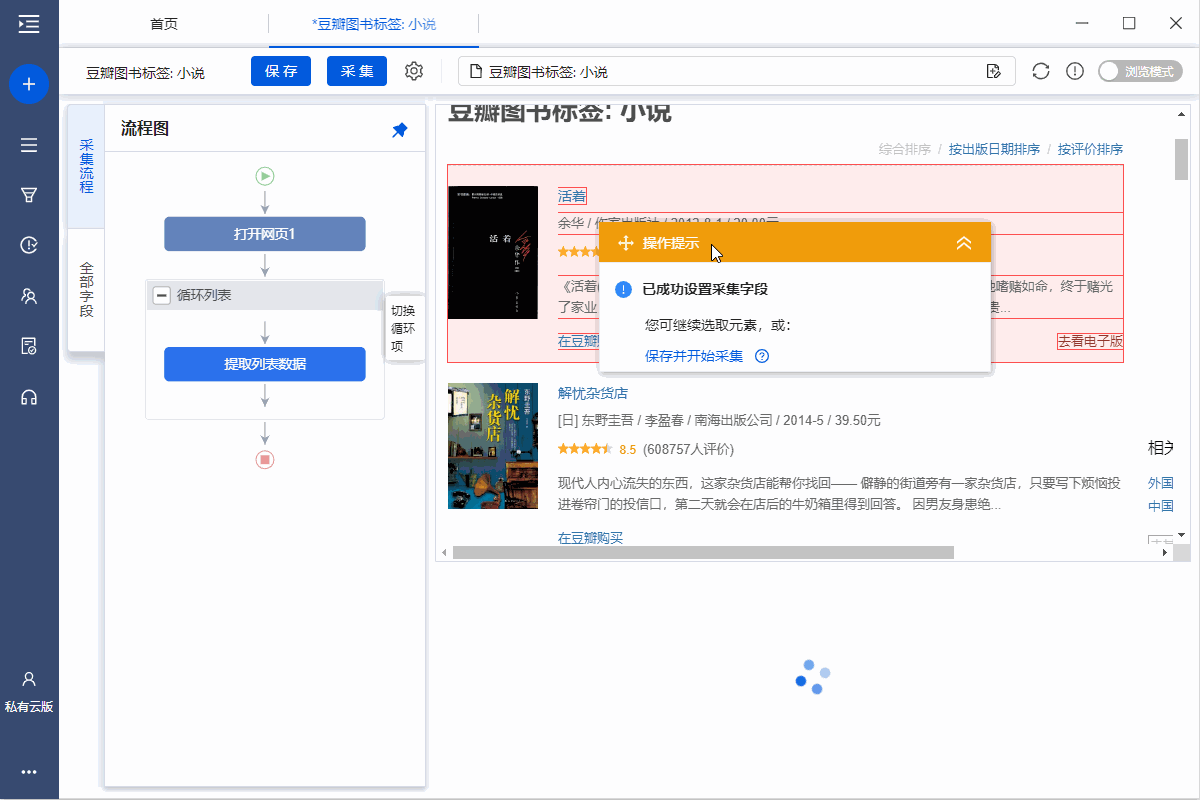This screenshot has height=800, width=1200.
Task: Sort by 按评价排序 link
Action: point(1090,149)
